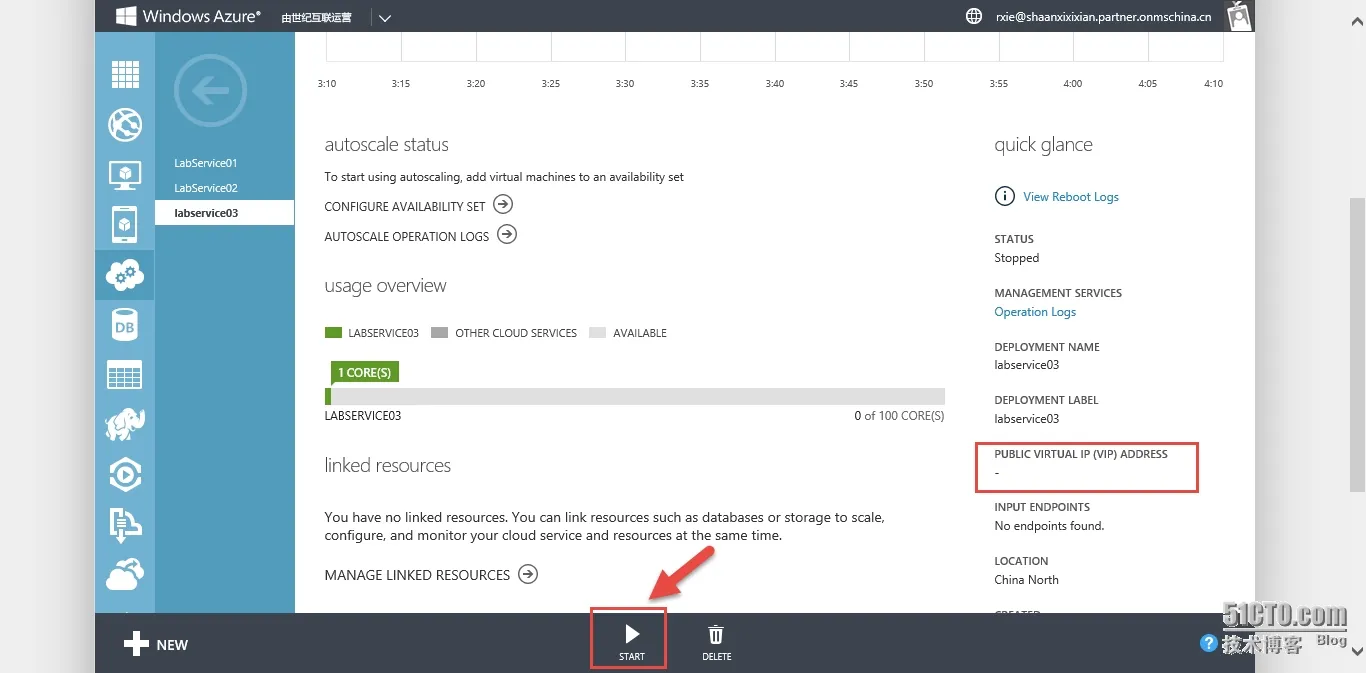This screenshot has height=673, width=1366.
Task: Open the Web Sites globe icon in sidebar
Action: 125,124
